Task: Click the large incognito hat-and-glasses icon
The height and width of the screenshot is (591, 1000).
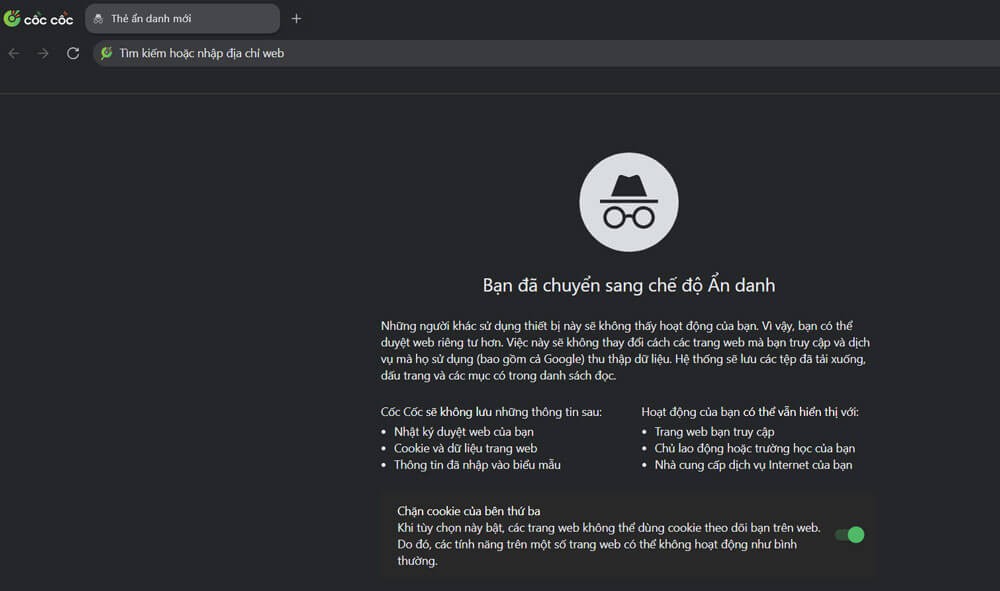Action: 628,202
